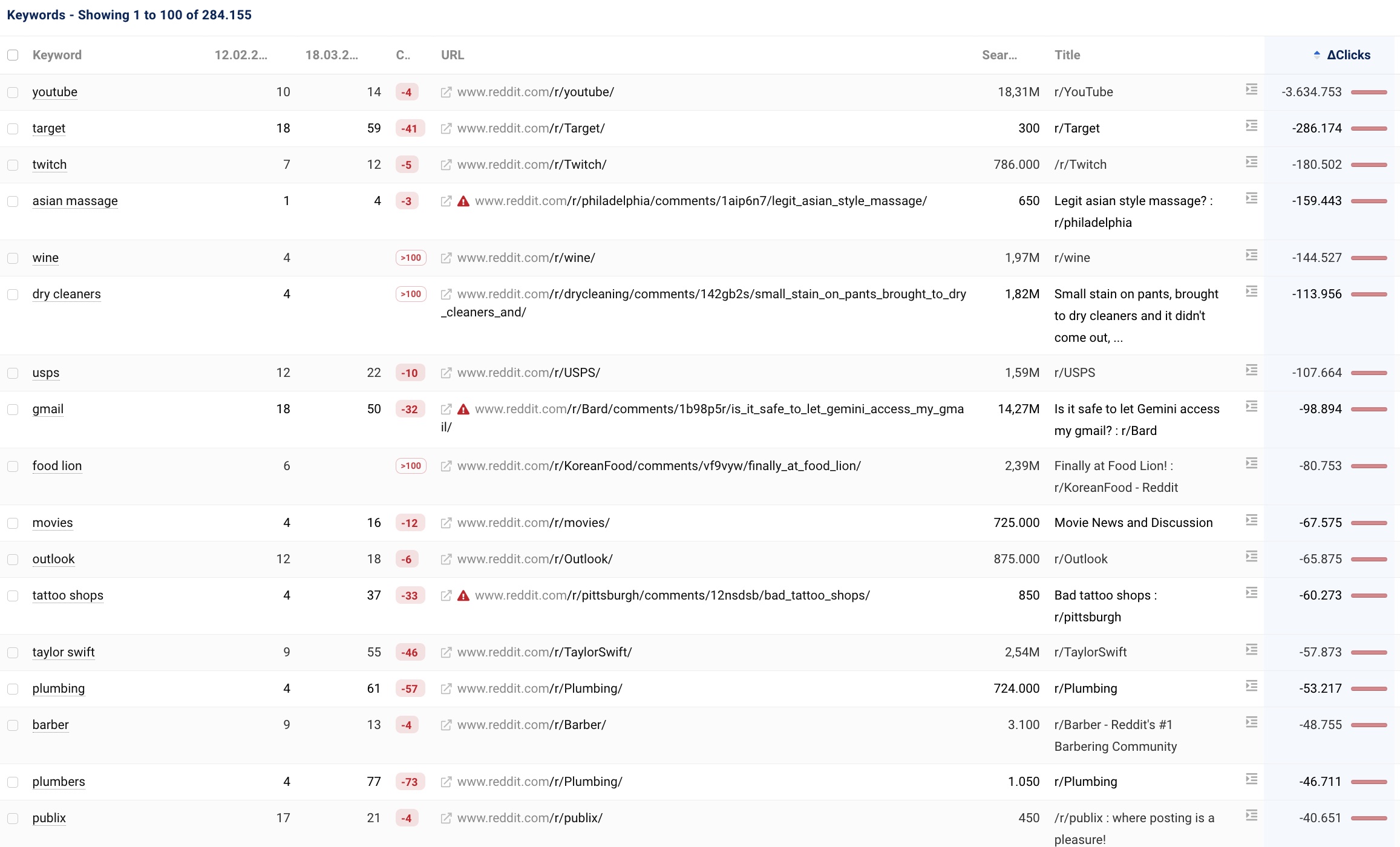
Task: Open the tattoo shops keyword link
Action: pos(68,595)
